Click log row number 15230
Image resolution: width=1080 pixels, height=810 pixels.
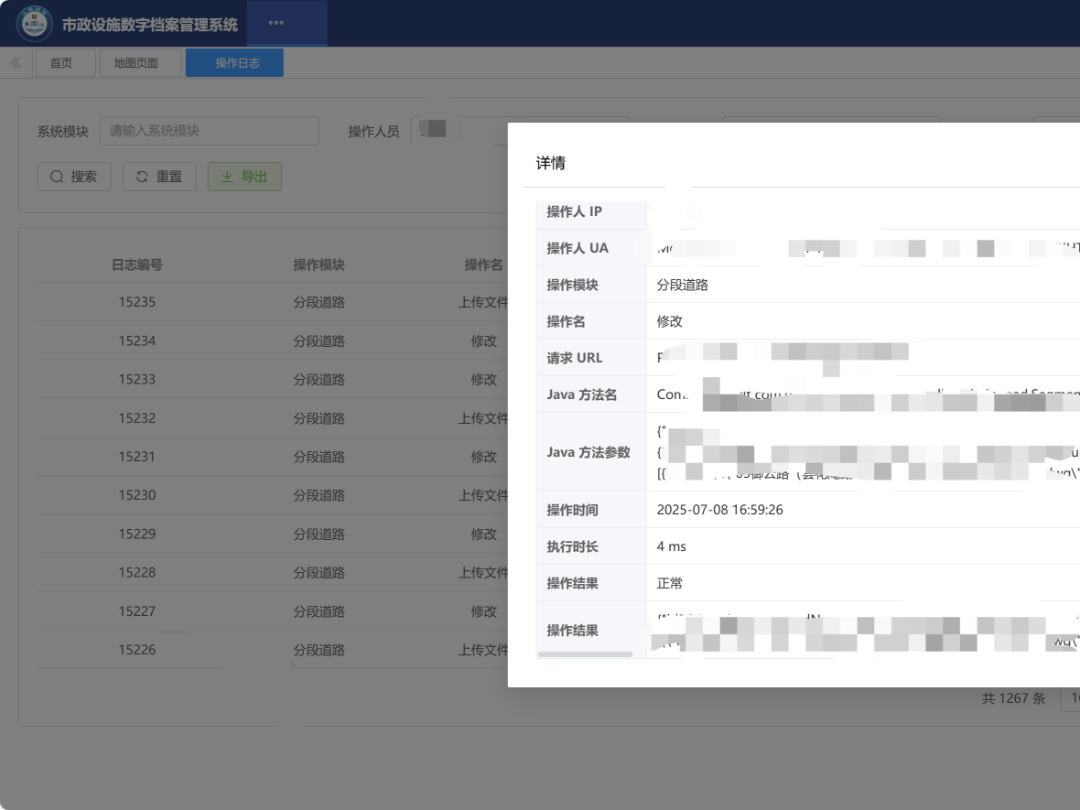[137, 495]
